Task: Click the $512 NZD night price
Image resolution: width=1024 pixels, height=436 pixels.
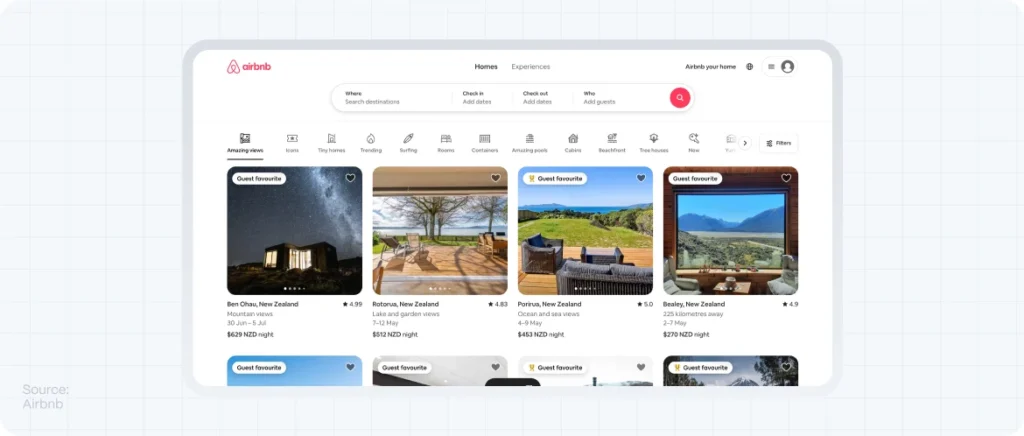Action: 396,334
